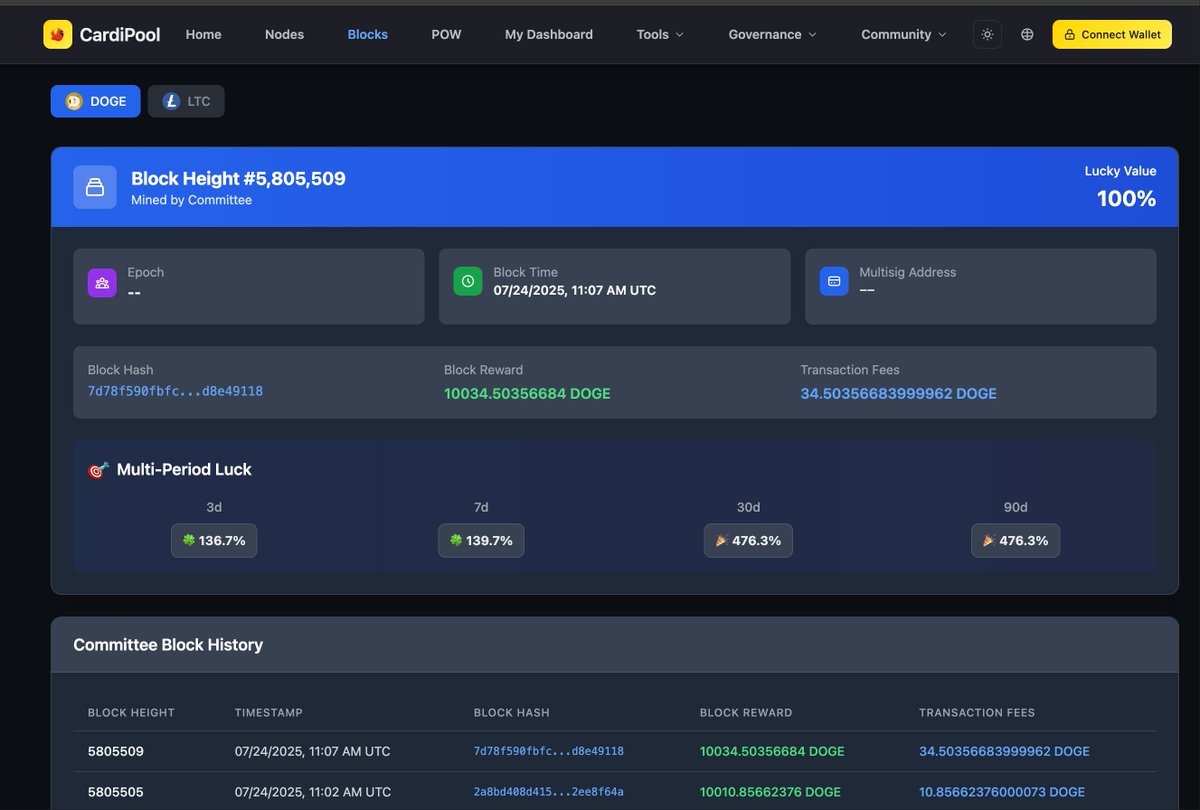Image resolution: width=1200 pixels, height=810 pixels.
Task: Click the DOGE coin icon in tab
Action: click(74, 101)
